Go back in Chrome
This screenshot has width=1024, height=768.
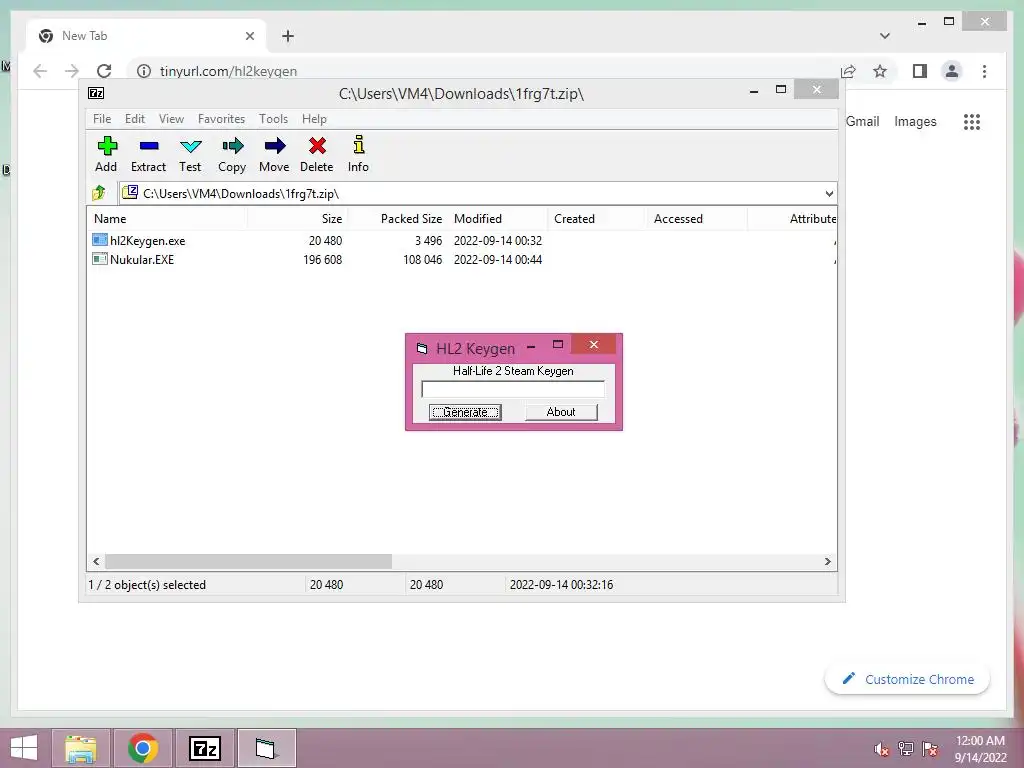pos(40,71)
